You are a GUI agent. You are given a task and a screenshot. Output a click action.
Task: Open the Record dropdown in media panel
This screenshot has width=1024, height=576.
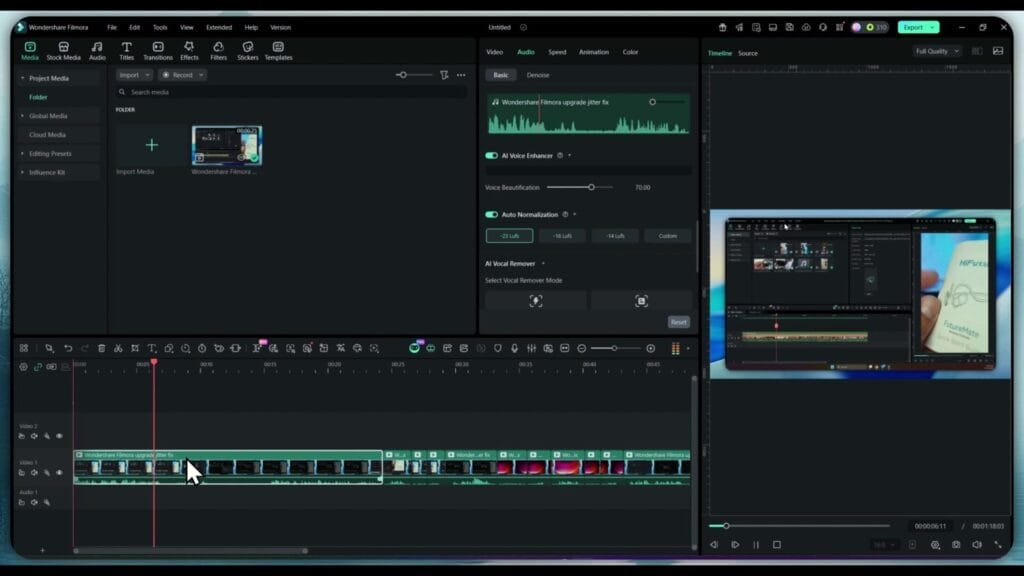(x=201, y=74)
